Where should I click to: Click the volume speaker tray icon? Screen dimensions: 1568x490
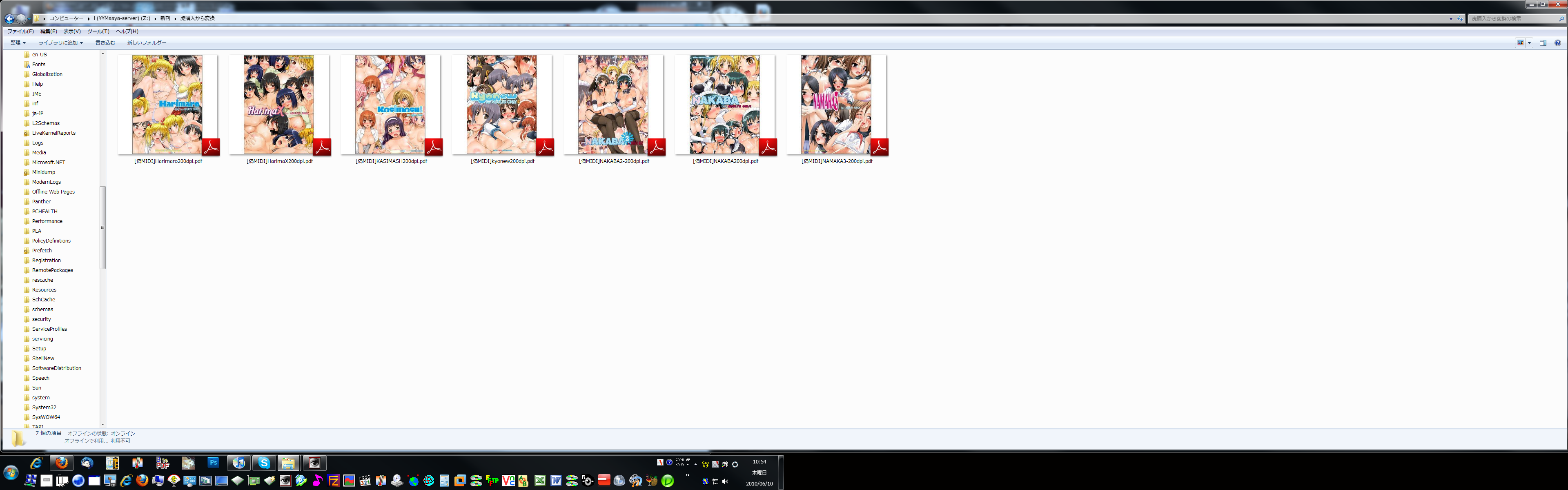point(725,481)
